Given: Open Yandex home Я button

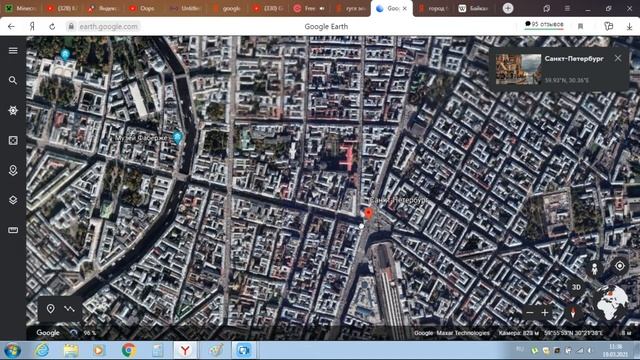Looking at the screenshot, I should (x=32, y=27).
